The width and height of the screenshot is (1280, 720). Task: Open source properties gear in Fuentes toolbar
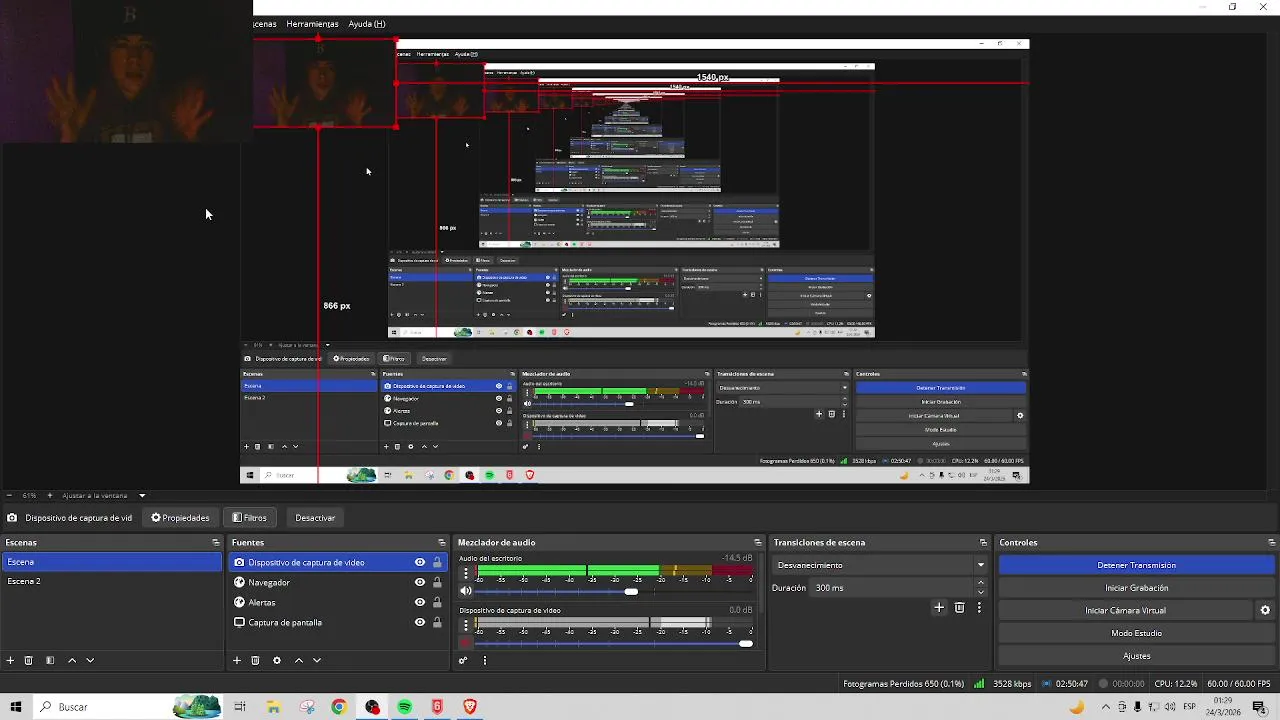(x=277, y=660)
